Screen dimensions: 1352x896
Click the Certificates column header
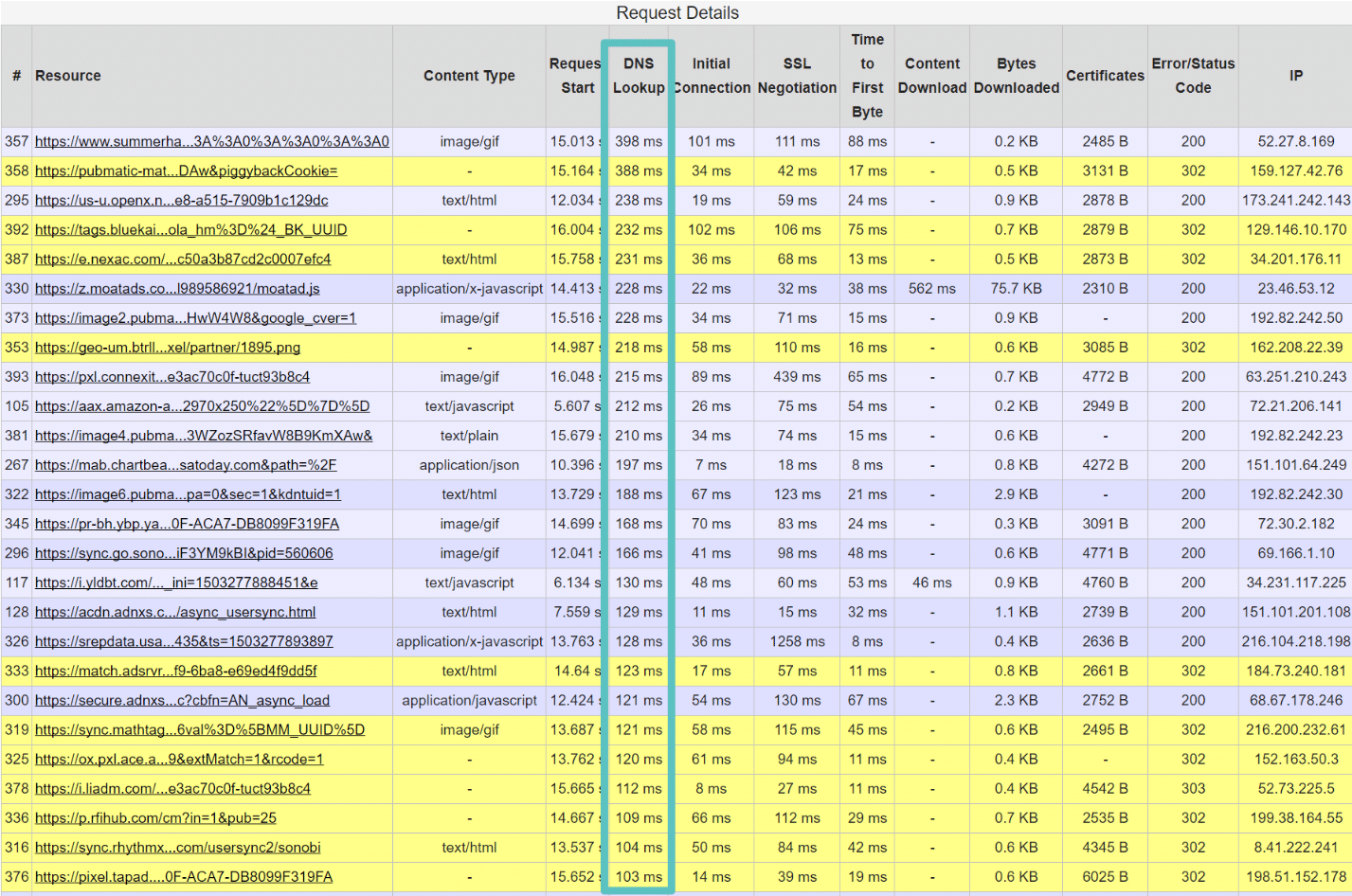[x=1105, y=75]
